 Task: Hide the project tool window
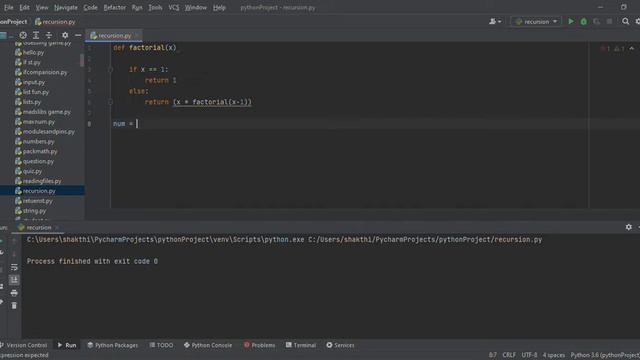(78, 36)
